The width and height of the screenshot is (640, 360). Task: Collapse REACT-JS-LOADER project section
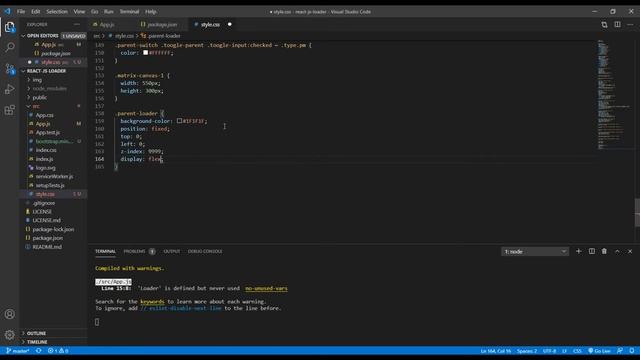click(x=53, y=71)
